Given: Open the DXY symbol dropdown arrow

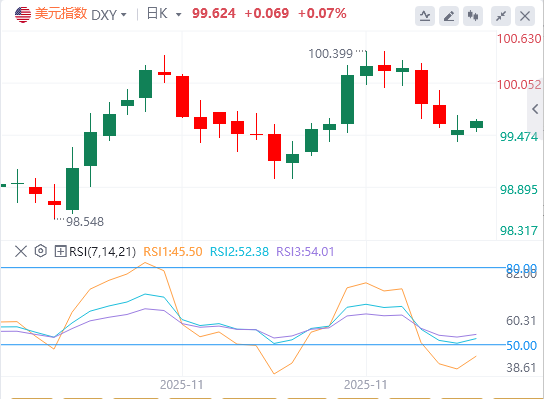Looking at the screenshot, I should click(123, 15).
